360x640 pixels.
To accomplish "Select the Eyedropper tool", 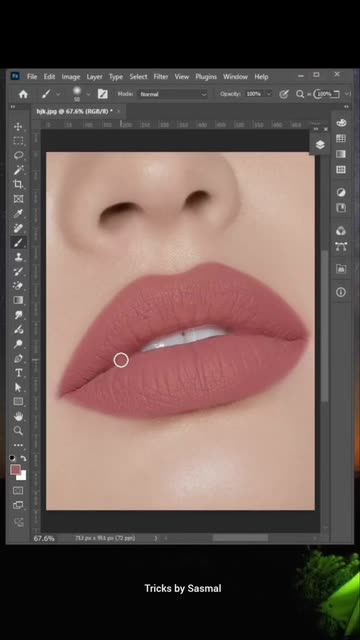I will (x=18, y=213).
